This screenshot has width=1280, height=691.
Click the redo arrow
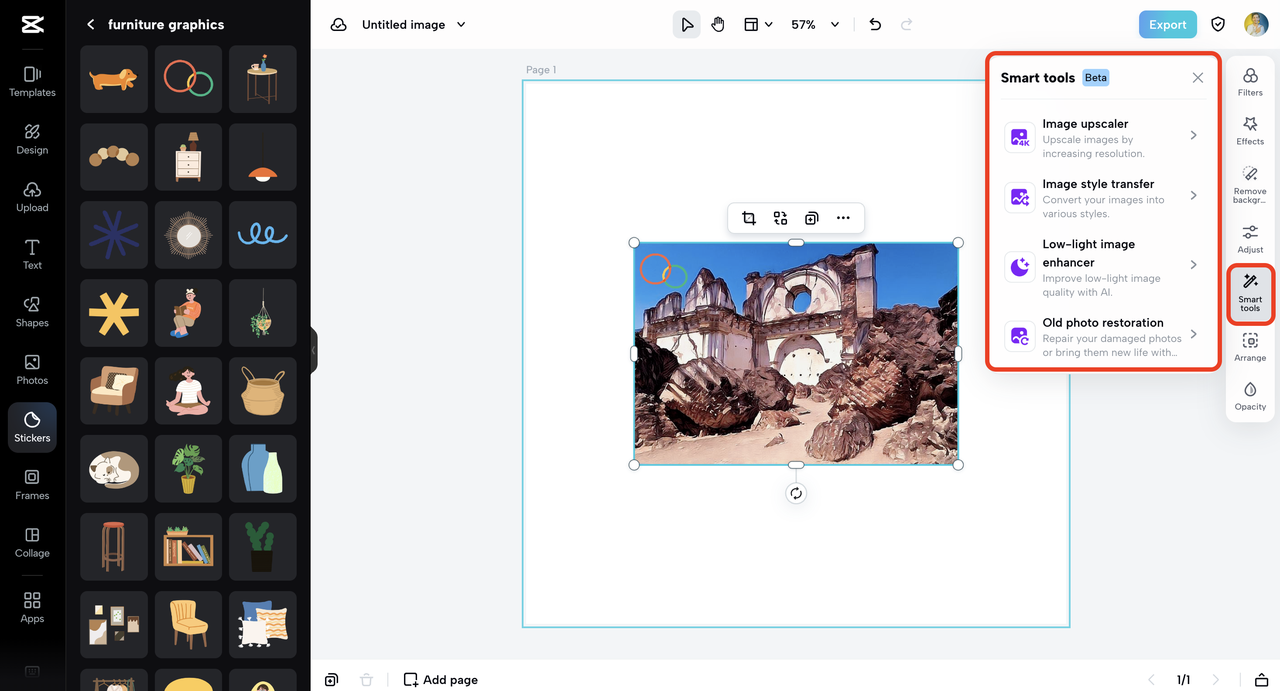click(x=907, y=24)
